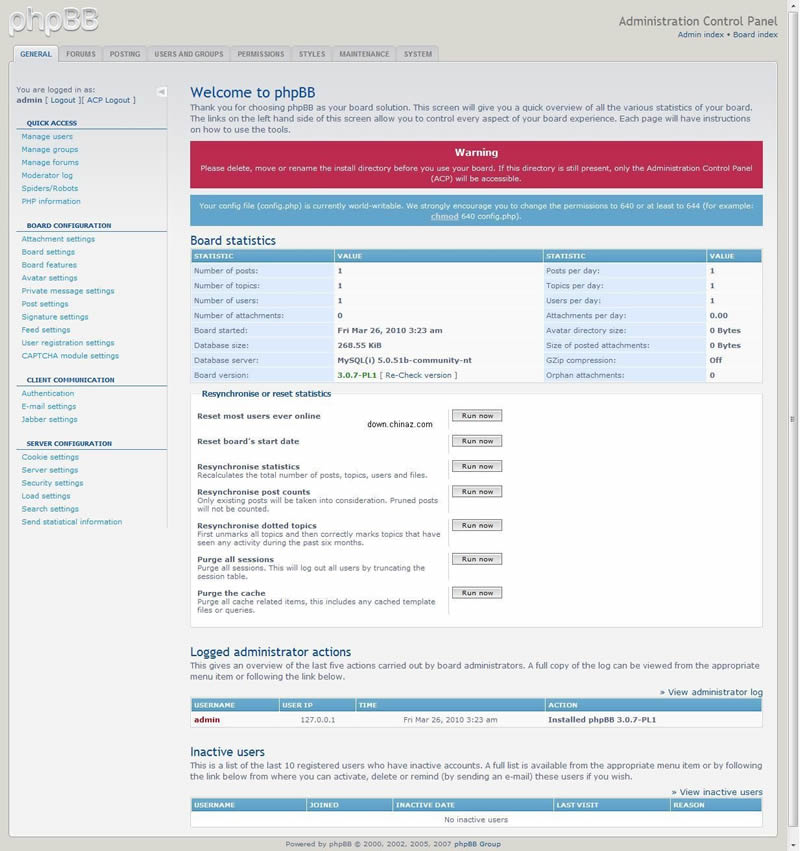This screenshot has width=800, height=851.
Task: Open User registration settings
Action: 68,343
